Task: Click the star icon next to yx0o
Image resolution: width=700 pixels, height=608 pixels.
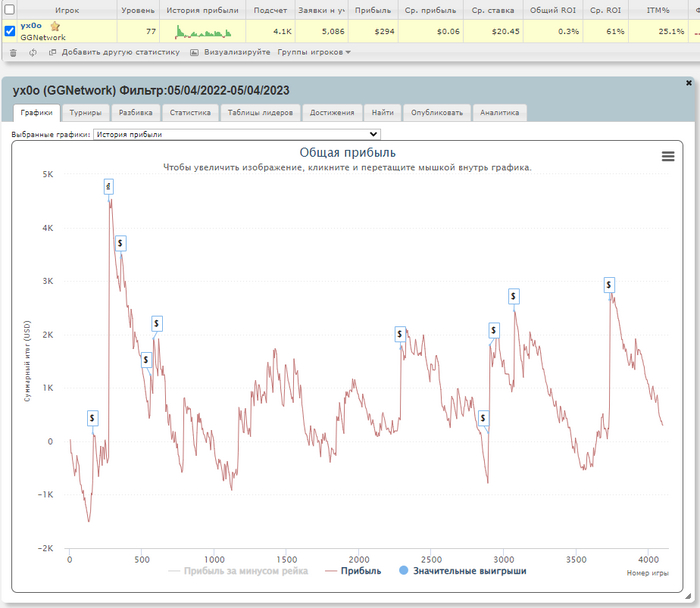Action: [56, 26]
